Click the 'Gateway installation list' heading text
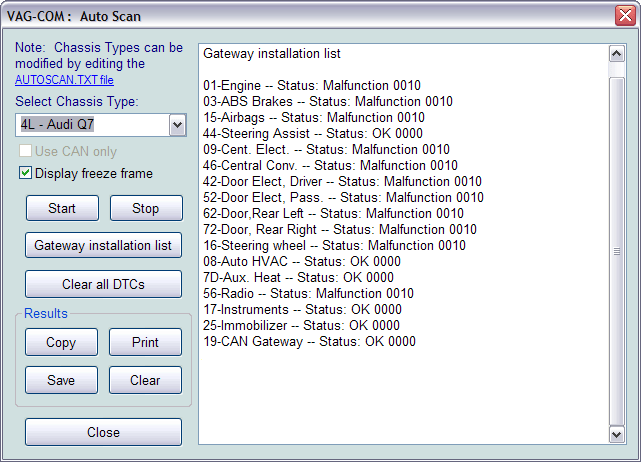The image size is (641, 462). pyautogui.click(x=272, y=54)
